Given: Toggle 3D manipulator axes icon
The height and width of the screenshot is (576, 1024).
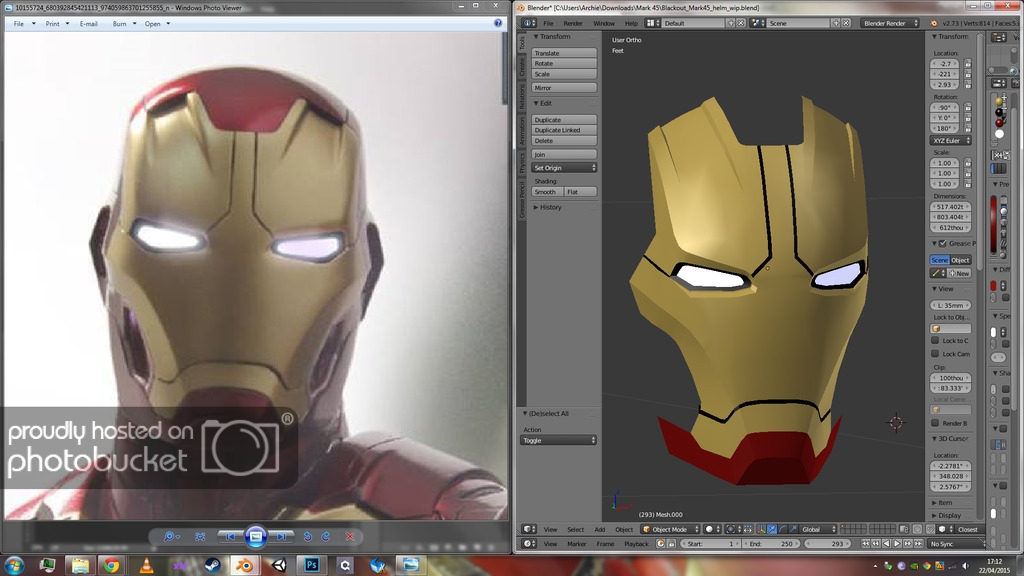Looking at the screenshot, I should (761, 529).
